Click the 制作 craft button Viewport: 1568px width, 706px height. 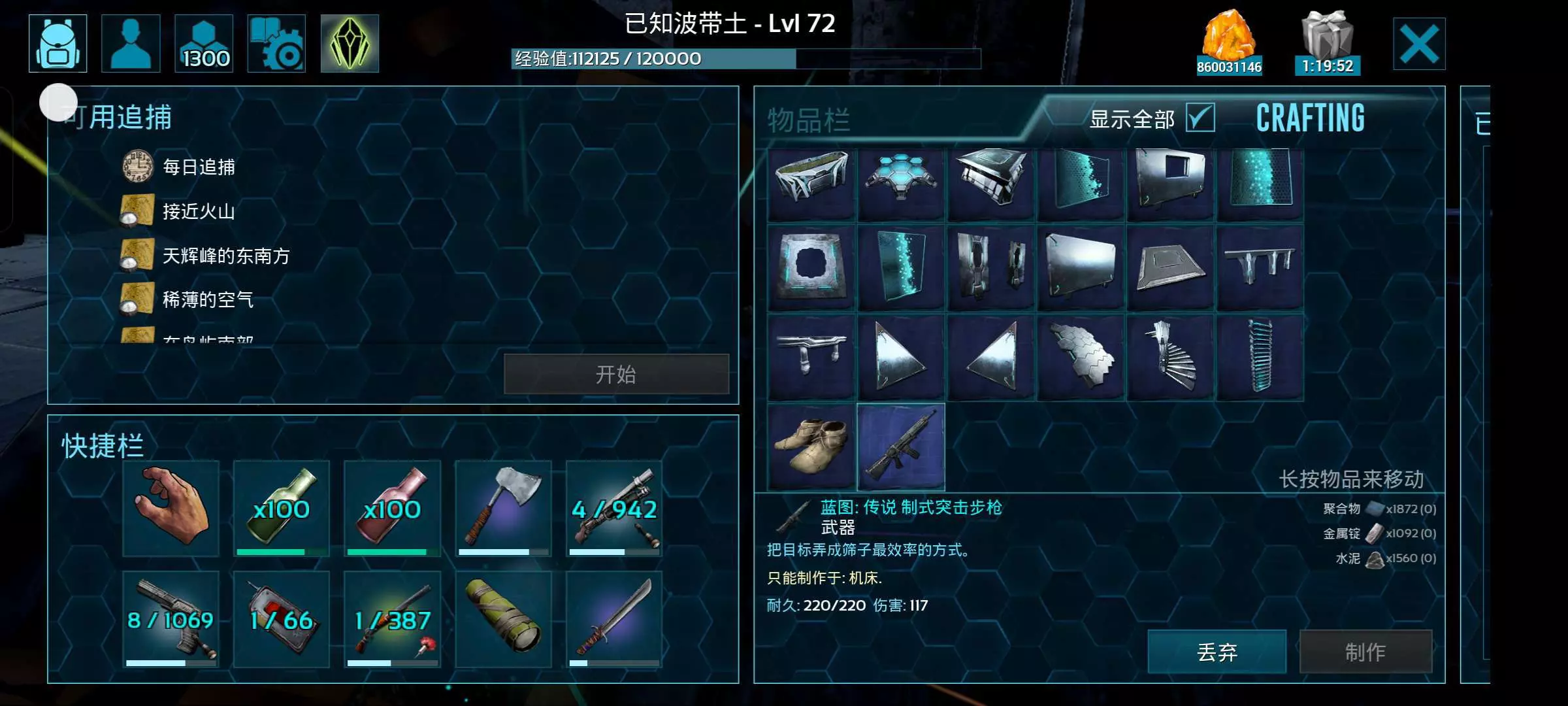tap(1365, 652)
